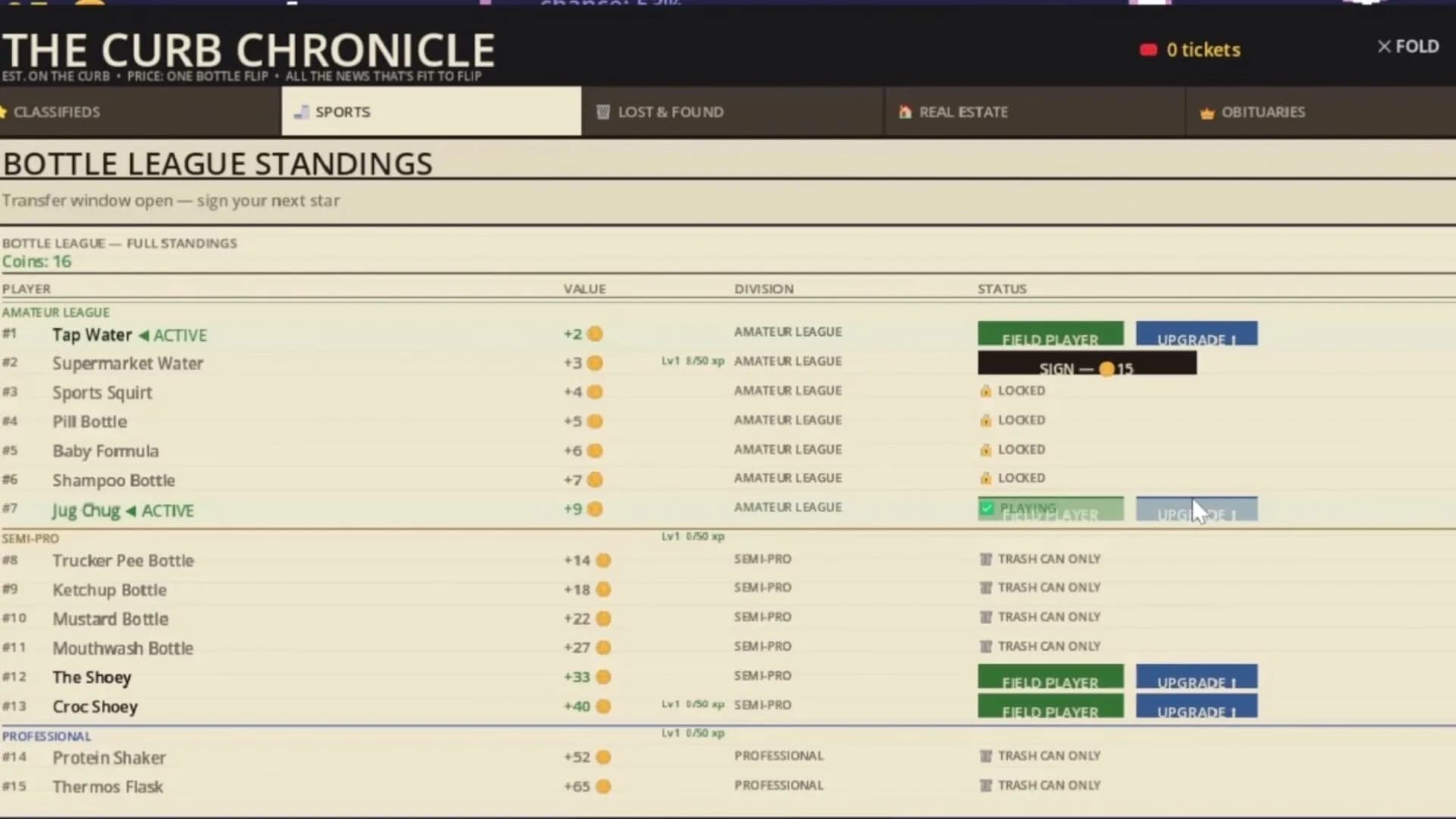This screenshot has width=1456, height=819.
Task: Open the Real Estate tab
Action: coord(1034,111)
